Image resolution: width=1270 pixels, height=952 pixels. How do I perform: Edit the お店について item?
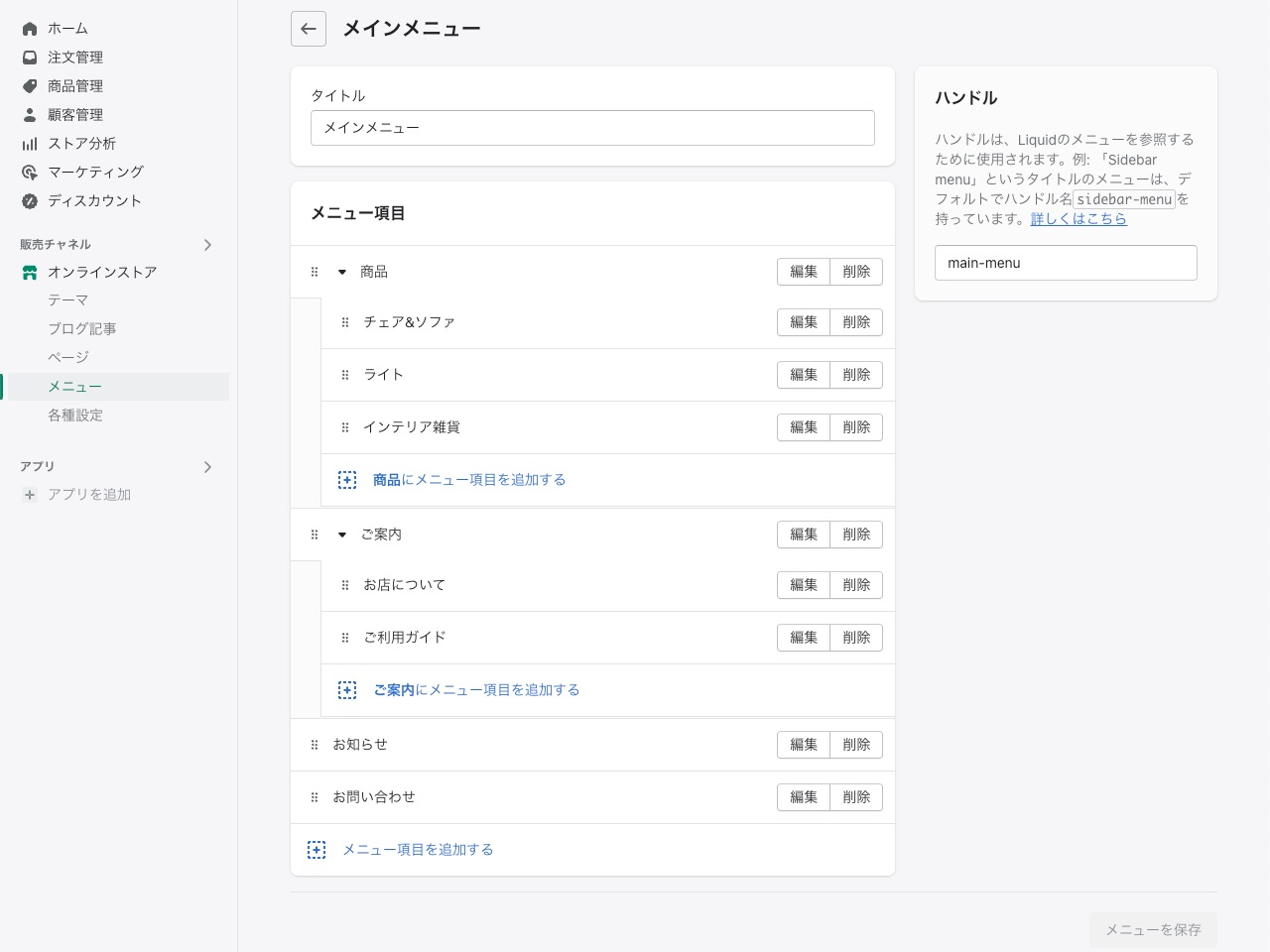804,585
